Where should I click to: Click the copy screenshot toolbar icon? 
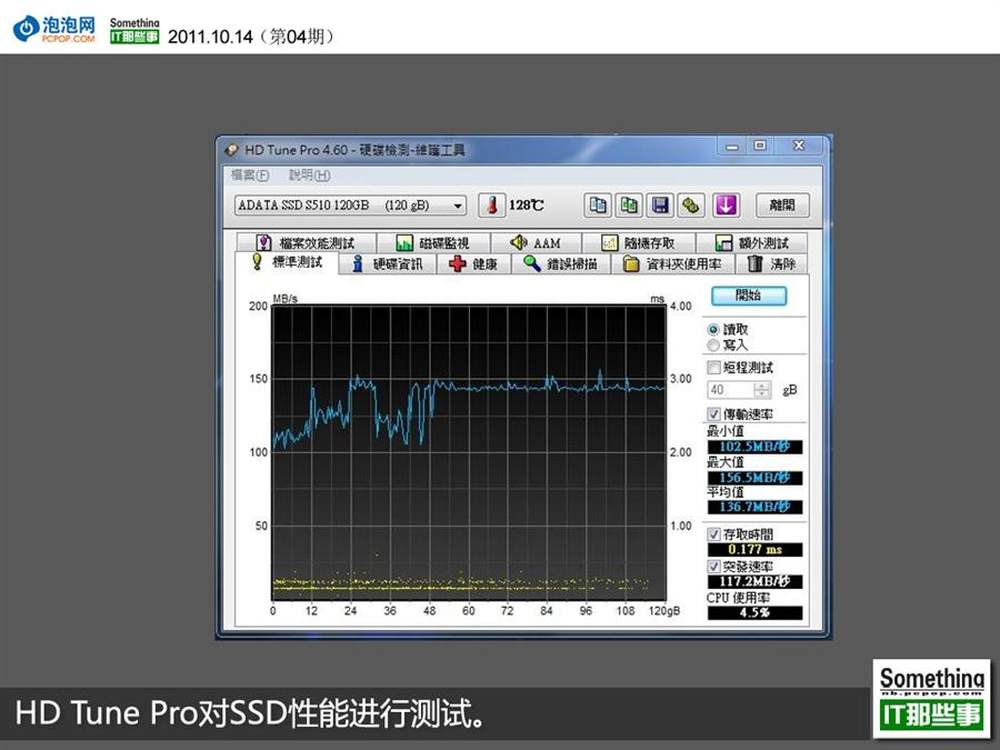click(x=629, y=205)
